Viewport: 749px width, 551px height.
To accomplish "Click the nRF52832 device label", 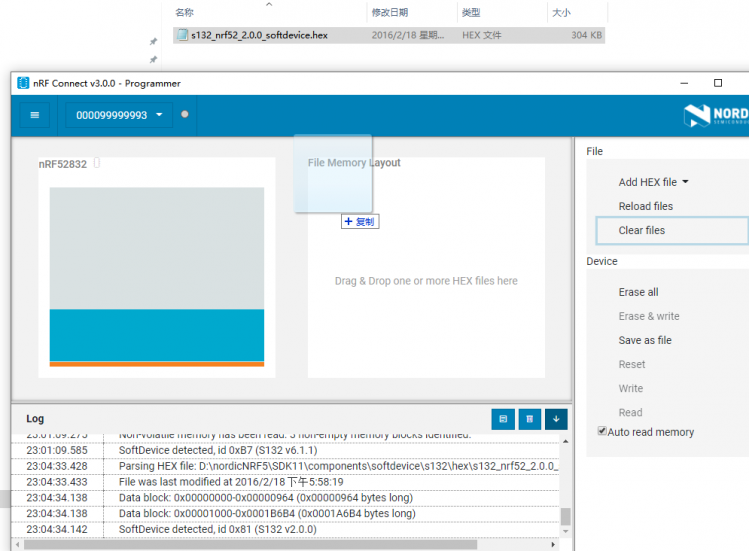I will pos(63,164).
